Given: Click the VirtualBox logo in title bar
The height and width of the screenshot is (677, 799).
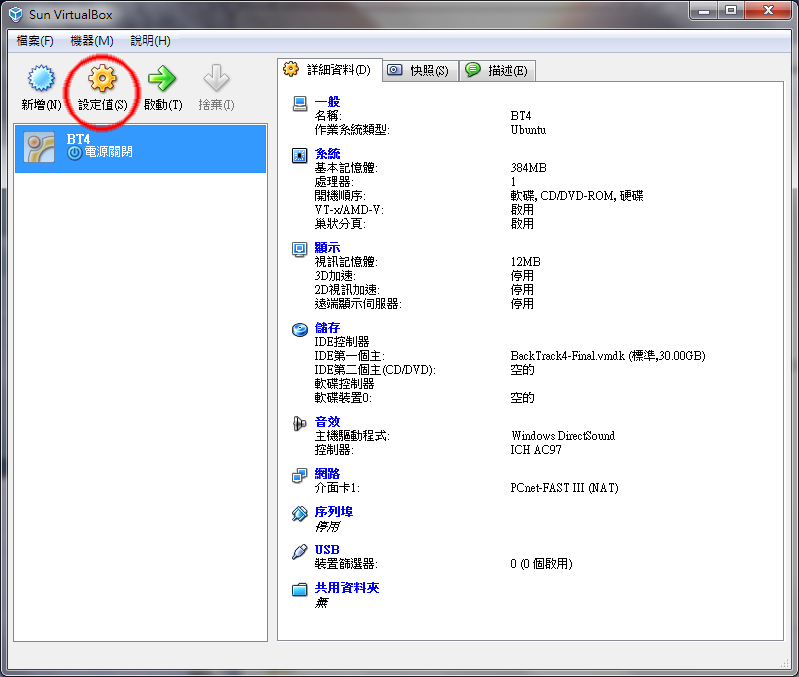Looking at the screenshot, I should click(x=16, y=14).
